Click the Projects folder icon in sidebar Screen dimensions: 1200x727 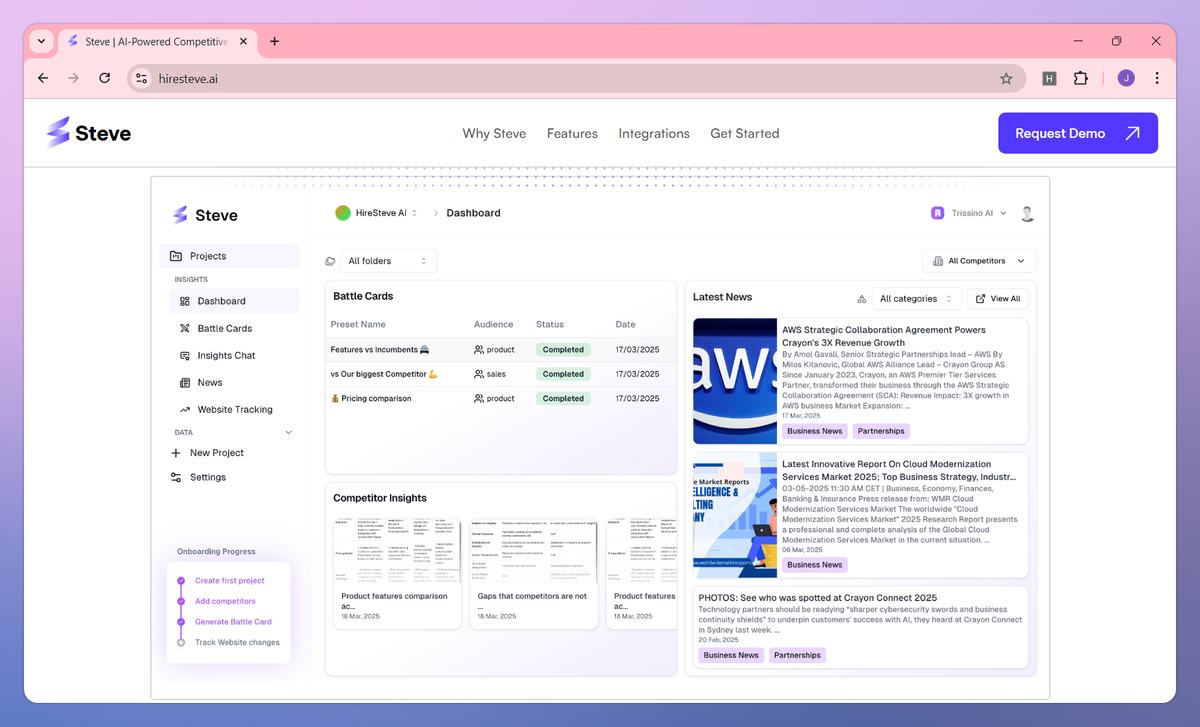pos(176,256)
